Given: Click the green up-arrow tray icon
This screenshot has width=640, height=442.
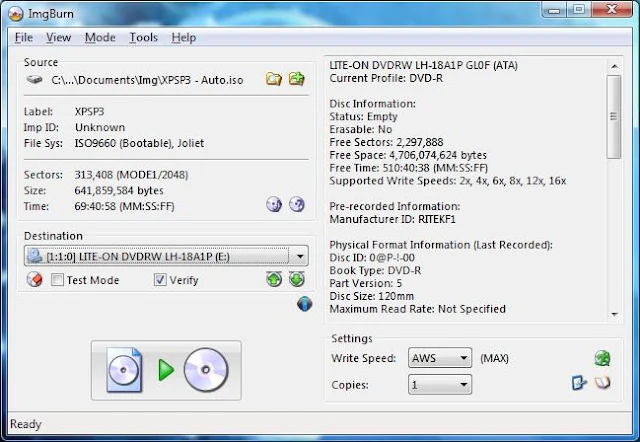Looking at the screenshot, I should tap(274, 280).
